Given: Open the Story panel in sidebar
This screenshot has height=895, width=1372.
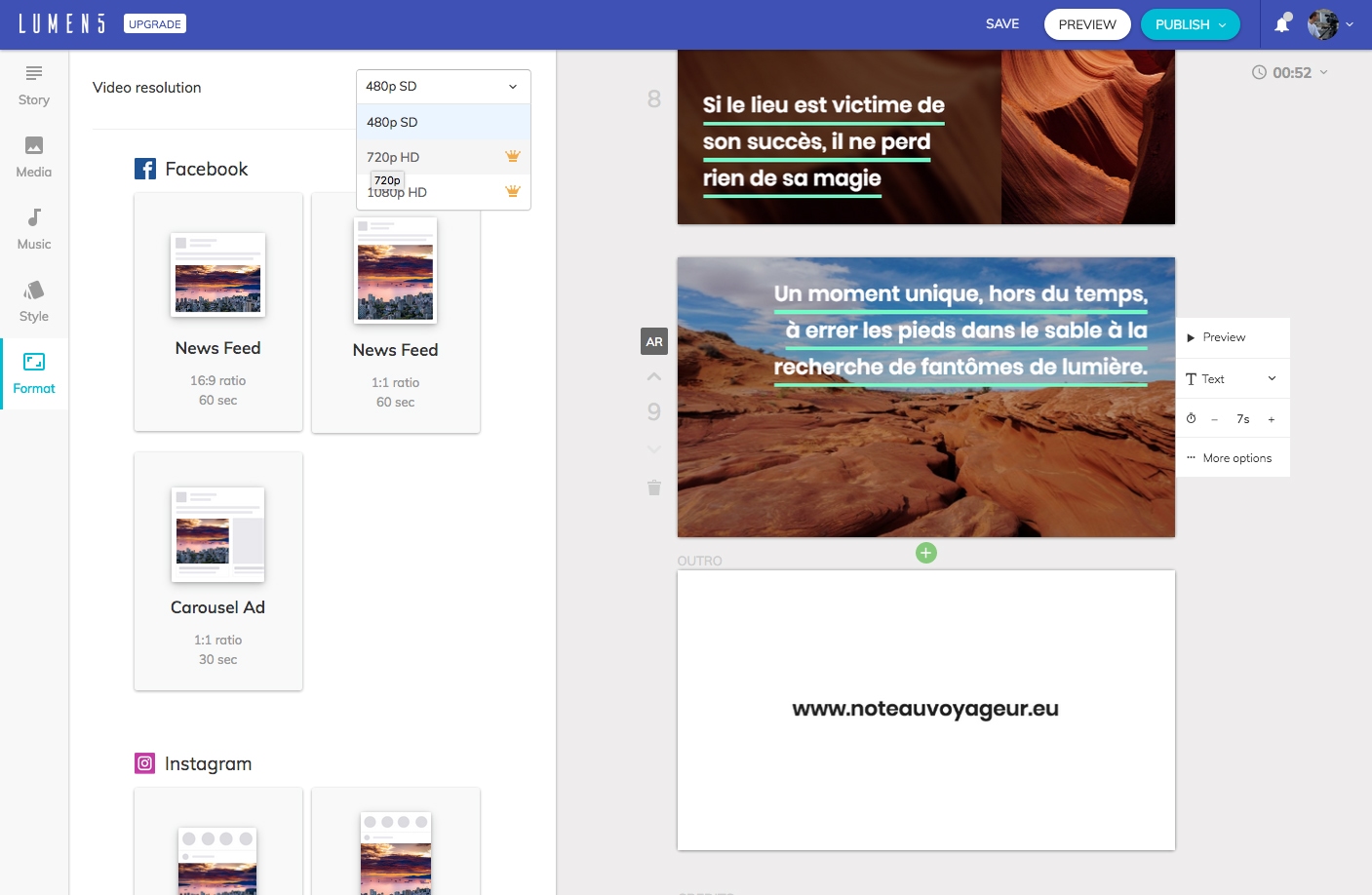Looking at the screenshot, I should (x=34, y=85).
